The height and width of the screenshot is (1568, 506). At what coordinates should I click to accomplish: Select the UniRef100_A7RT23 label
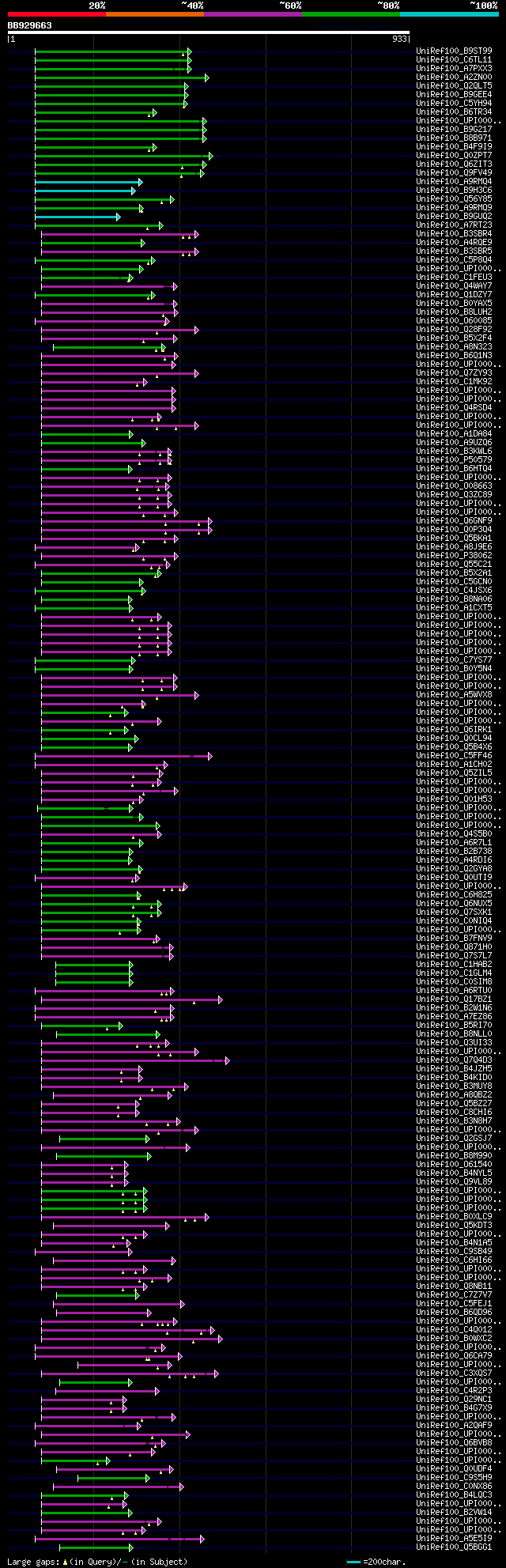coord(454,225)
